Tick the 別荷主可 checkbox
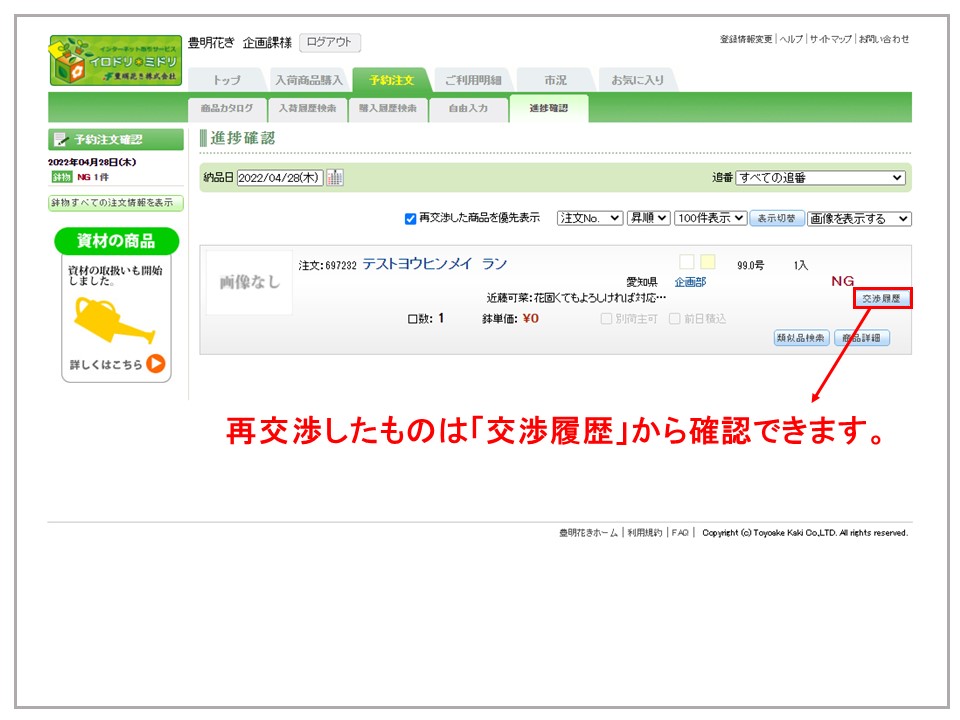This screenshot has width=960, height=720. coord(607,319)
